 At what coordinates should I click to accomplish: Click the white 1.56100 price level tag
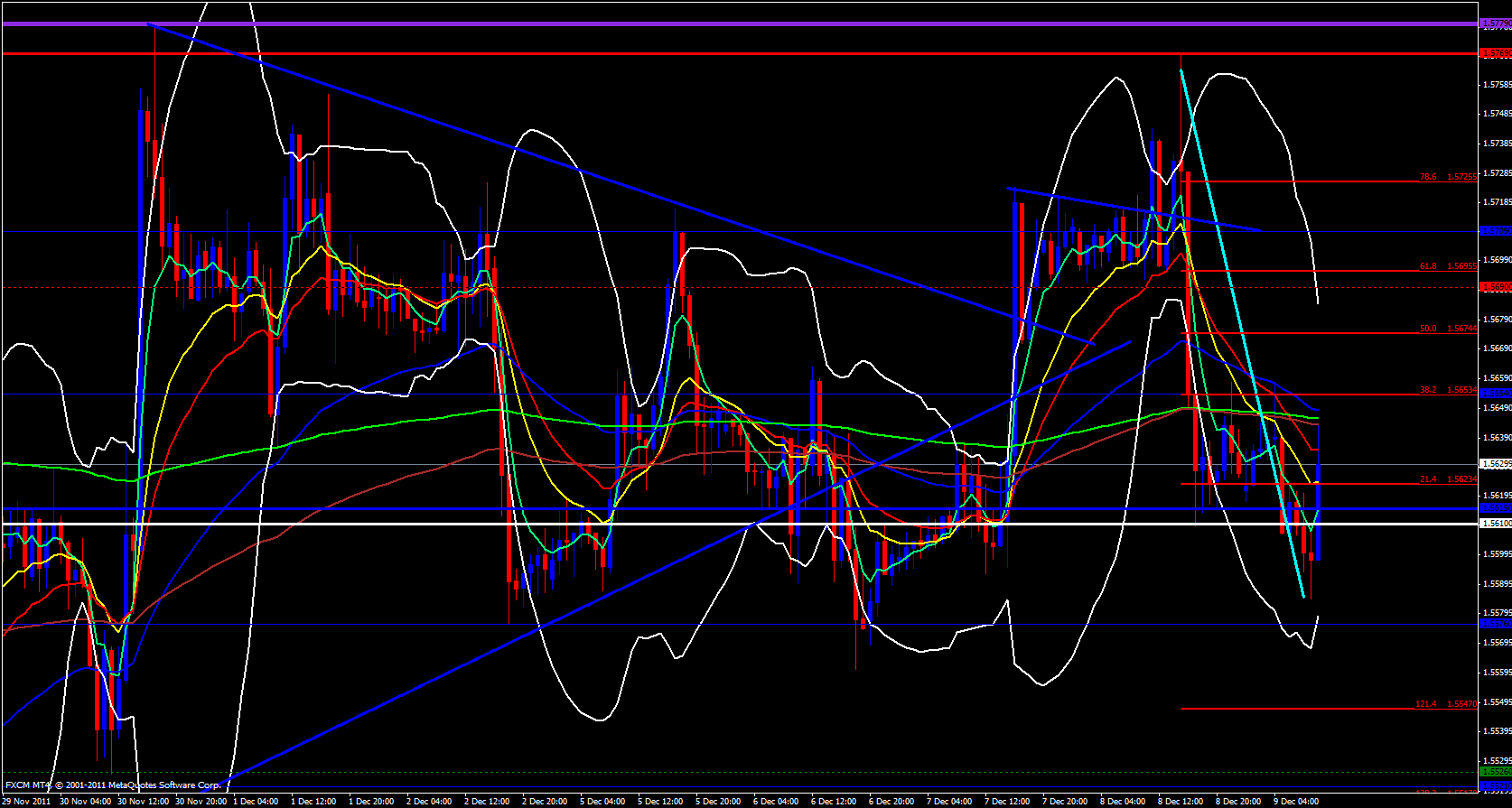(x=1495, y=524)
